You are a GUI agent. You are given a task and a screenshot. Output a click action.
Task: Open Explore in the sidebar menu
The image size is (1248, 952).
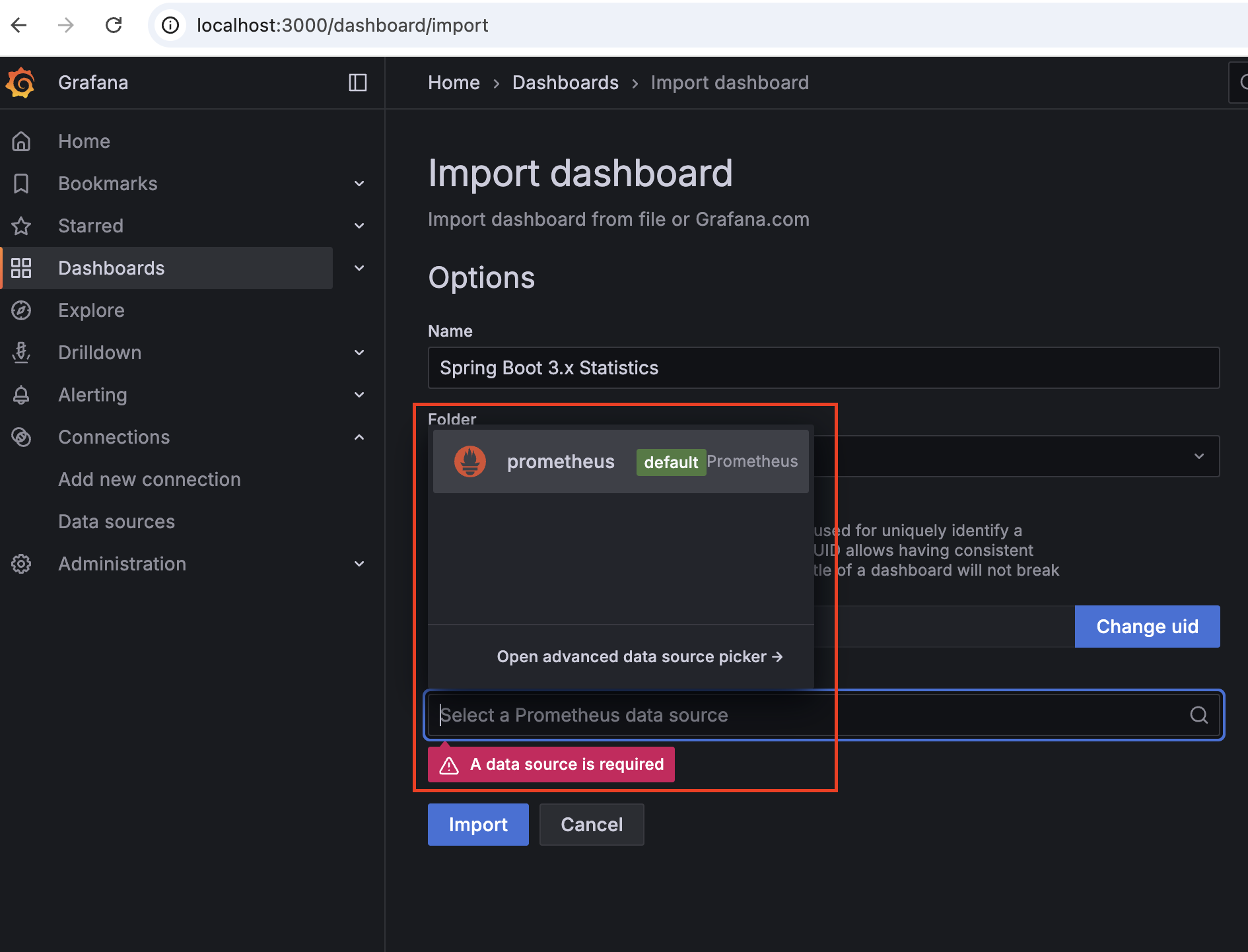[x=91, y=310]
